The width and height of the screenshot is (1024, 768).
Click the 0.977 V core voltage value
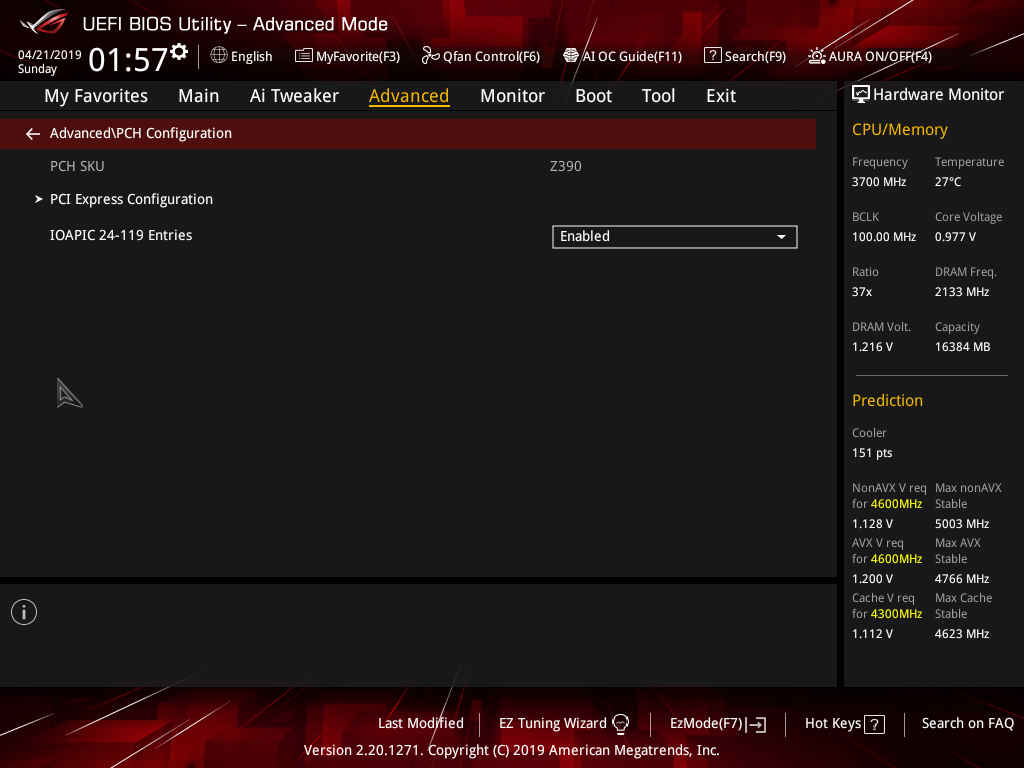pos(955,237)
